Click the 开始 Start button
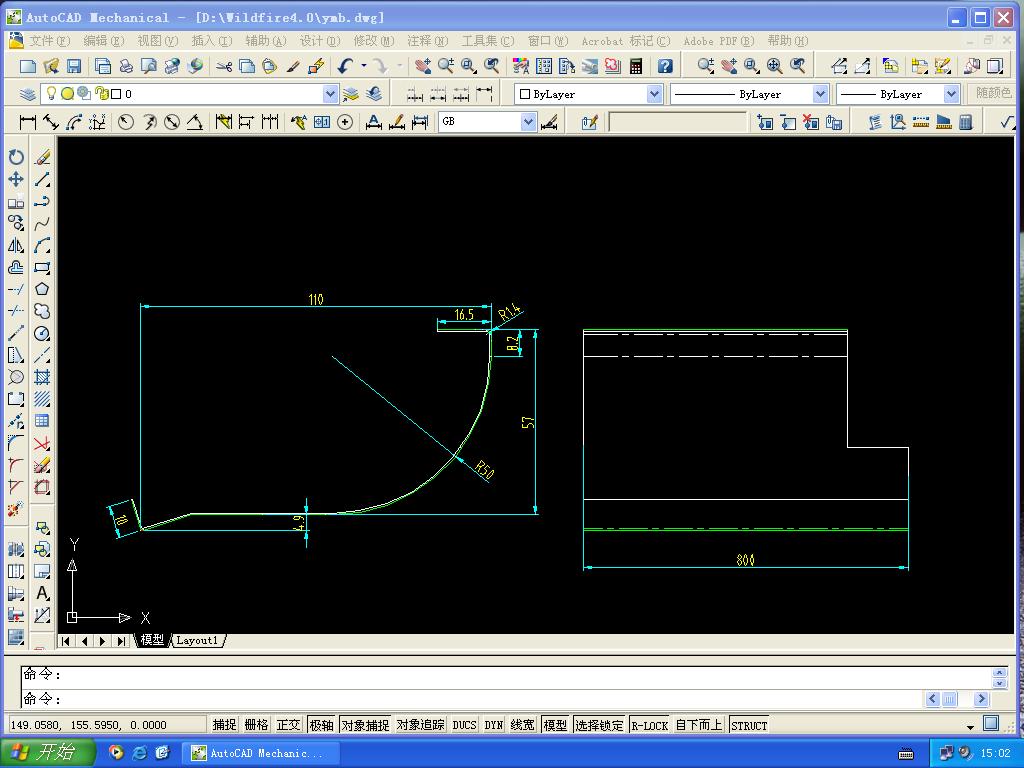The height and width of the screenshot is (768, 1024). [x=46, y=752]
